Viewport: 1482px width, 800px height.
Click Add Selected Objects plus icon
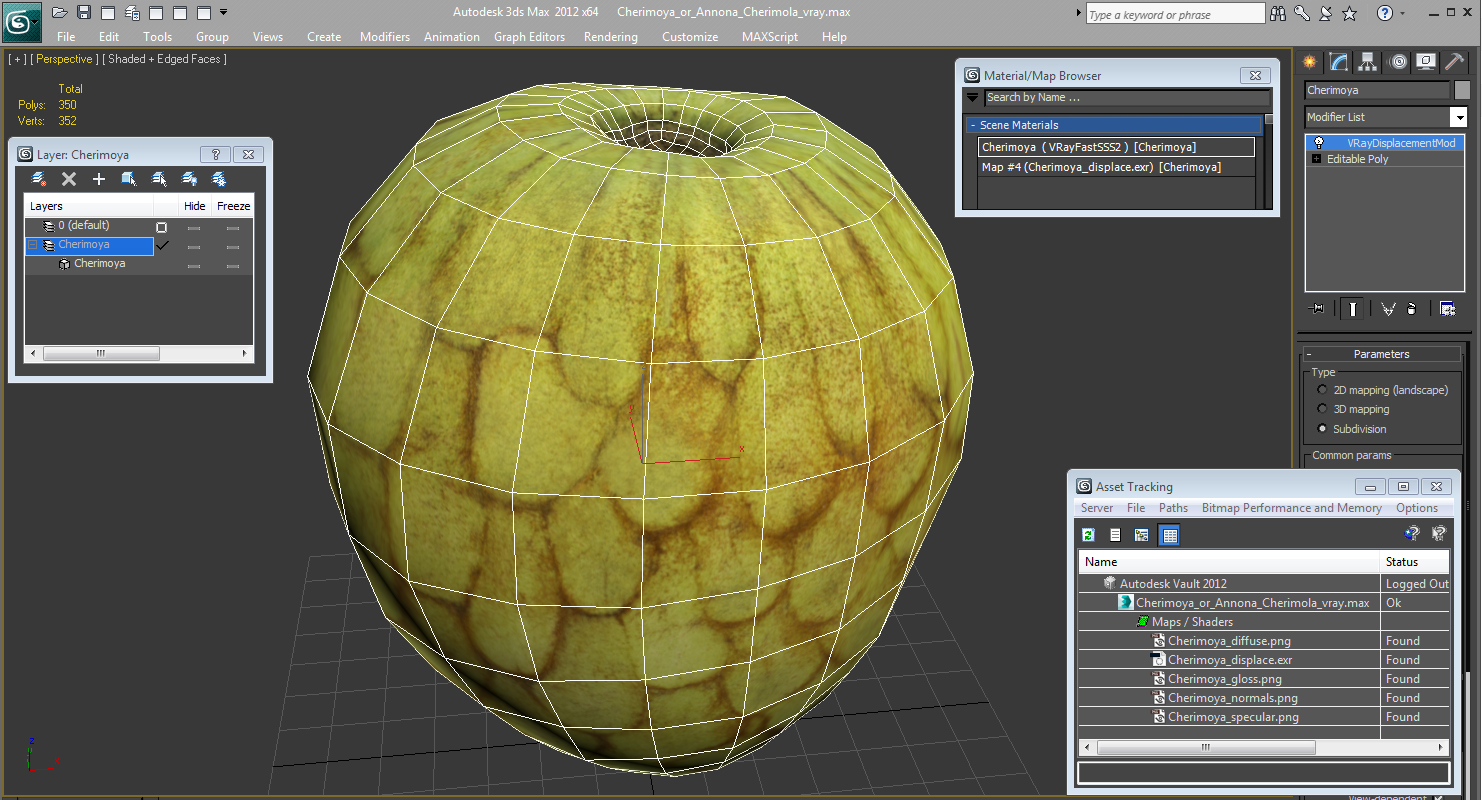[99, 179]
